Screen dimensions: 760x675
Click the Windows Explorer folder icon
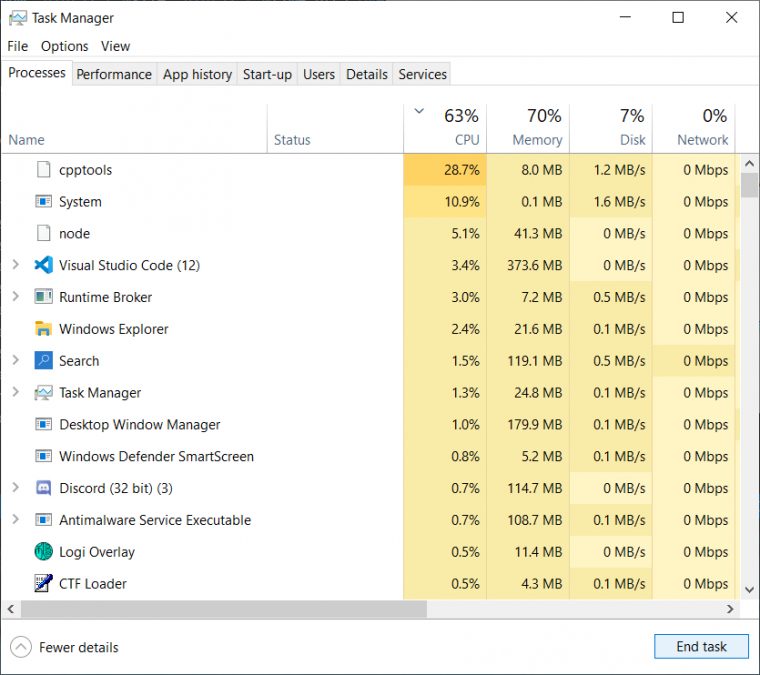44,329
